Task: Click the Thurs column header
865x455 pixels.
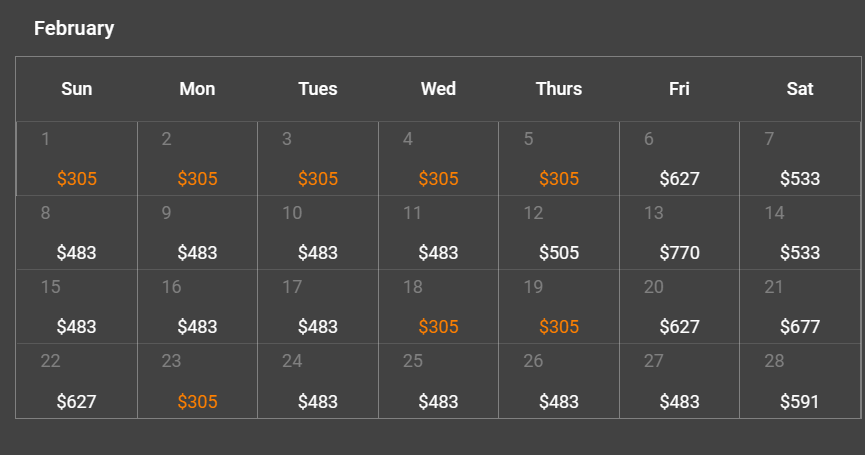Action: 558,89
